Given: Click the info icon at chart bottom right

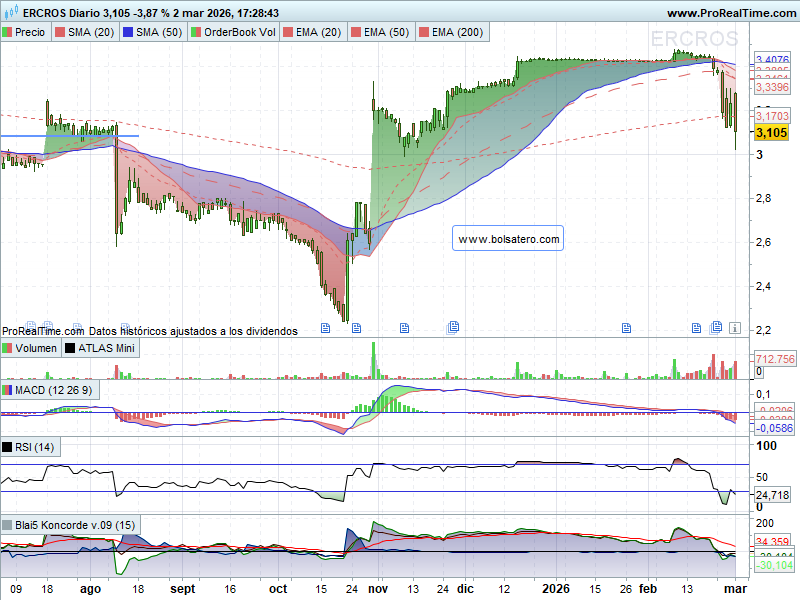Looking at the screenshot, I should pyautogui.click(x=734, y=327).
